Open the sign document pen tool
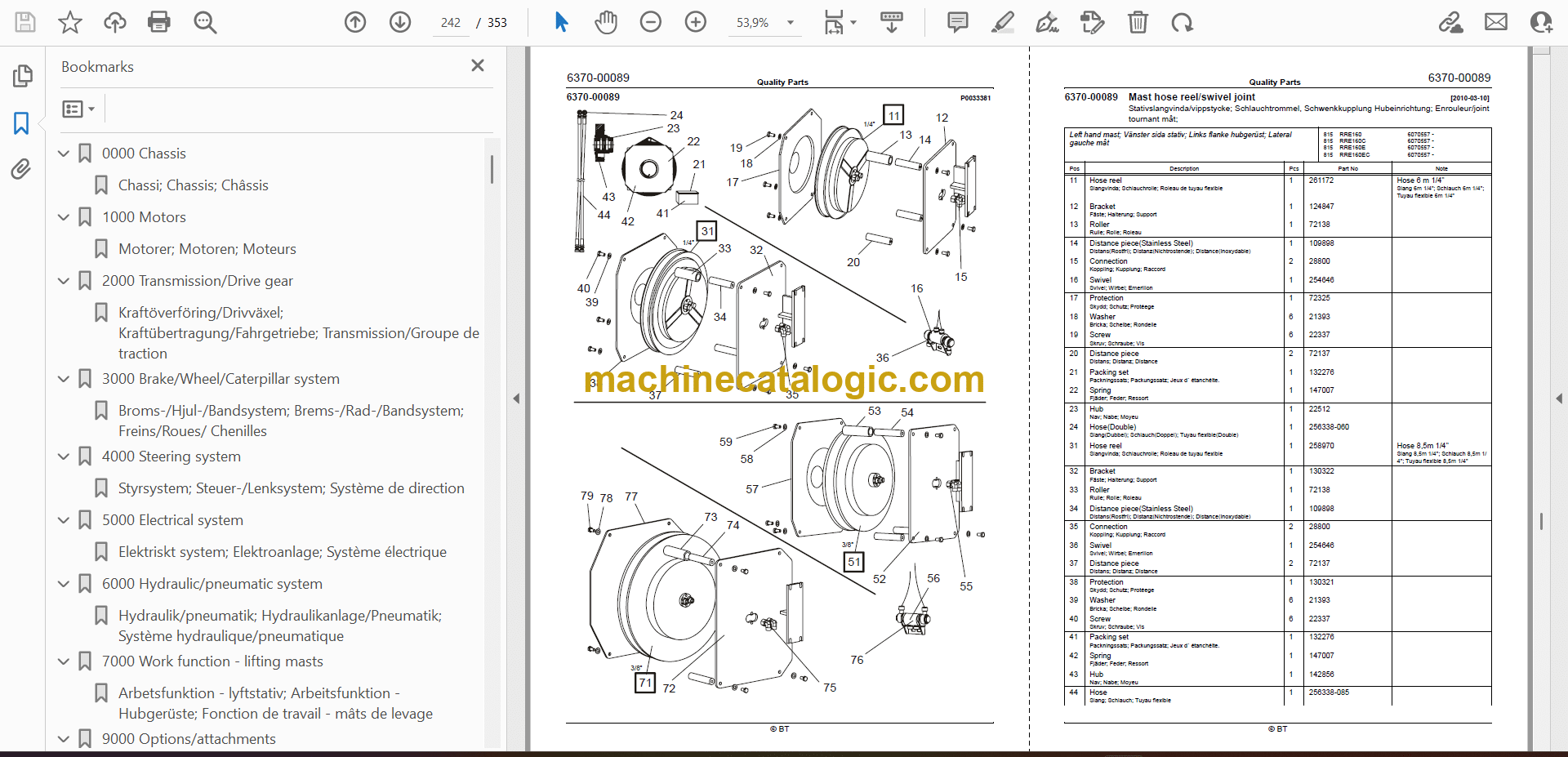1568x757 pixels. tap(1047, 22)
